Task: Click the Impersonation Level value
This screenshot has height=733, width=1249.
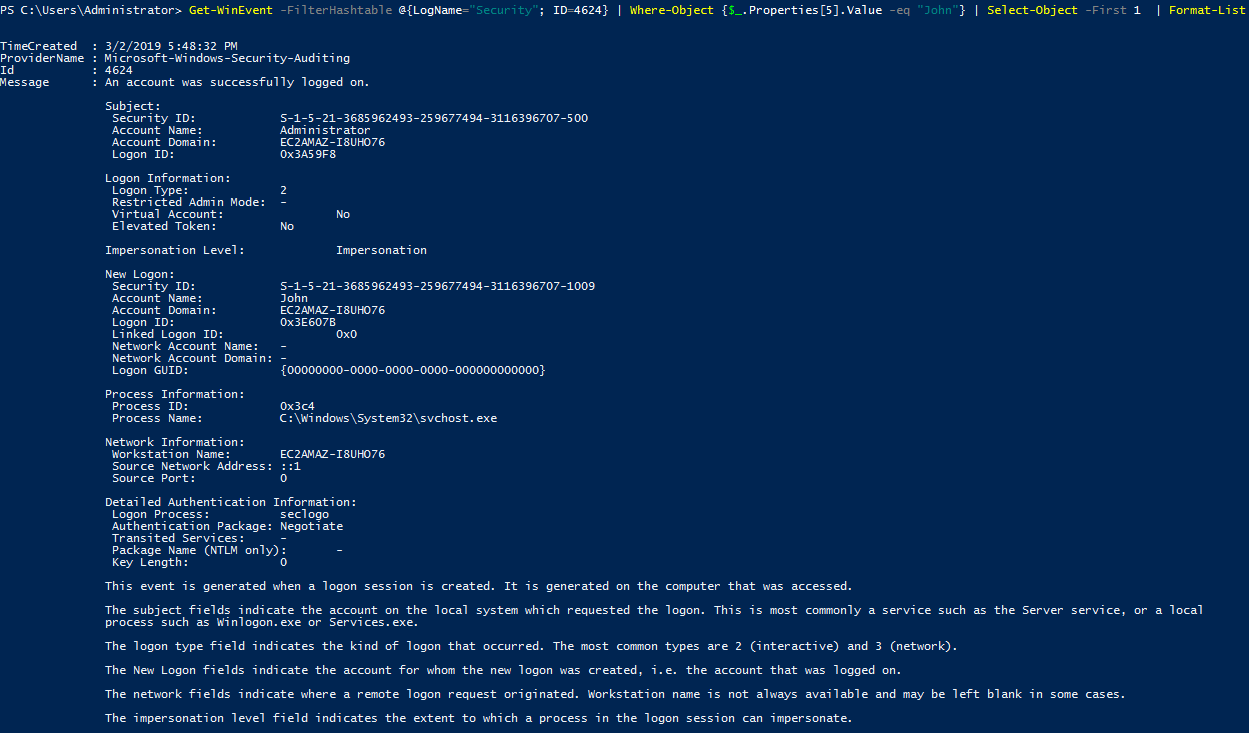Action: coord(381,250)
